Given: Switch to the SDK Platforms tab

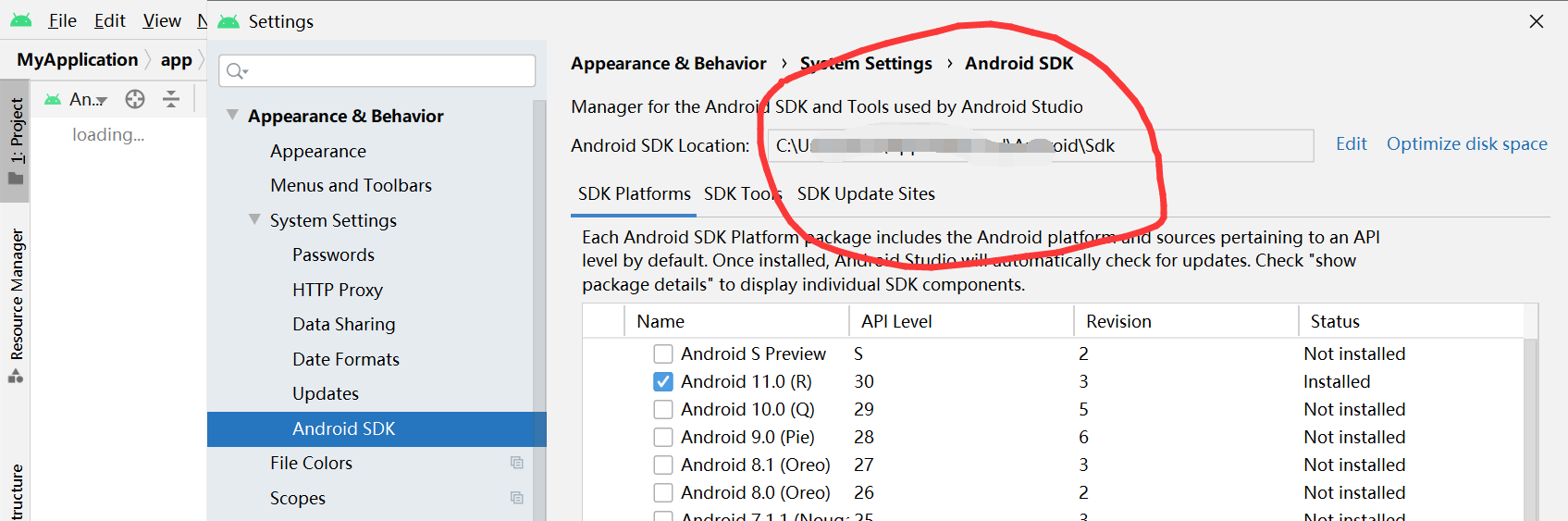Looking at the screenshot, I should [635, 193].
